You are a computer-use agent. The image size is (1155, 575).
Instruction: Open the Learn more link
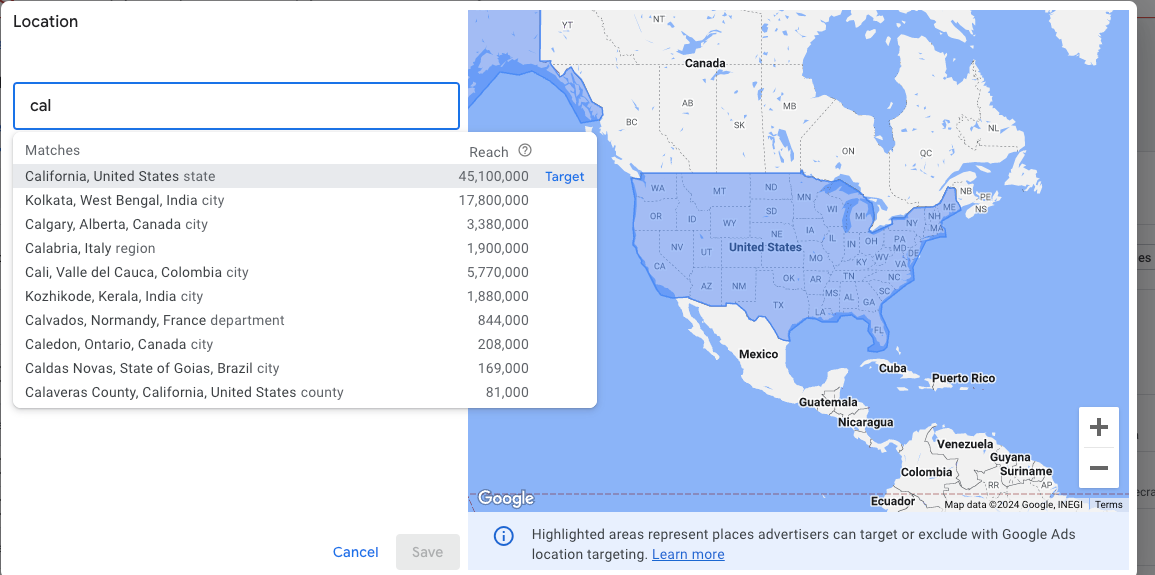pos(688,554)
